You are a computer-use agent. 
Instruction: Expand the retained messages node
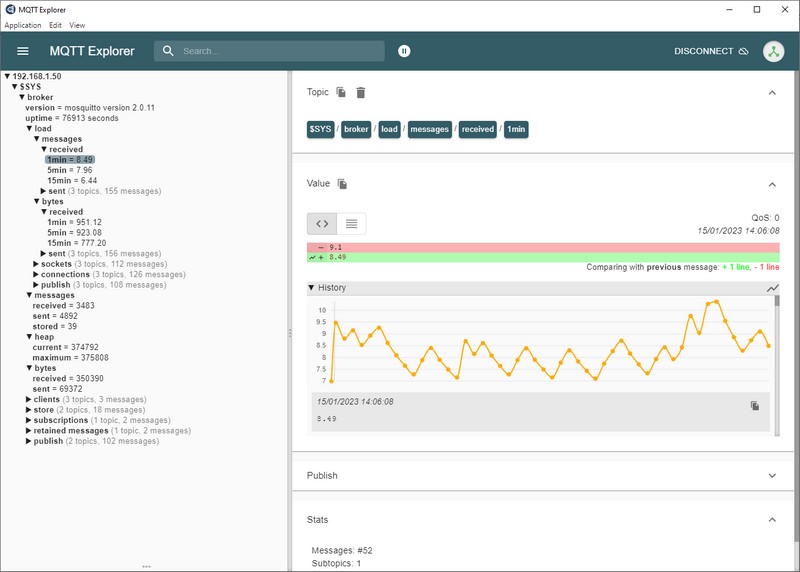[x=29, y=431]
